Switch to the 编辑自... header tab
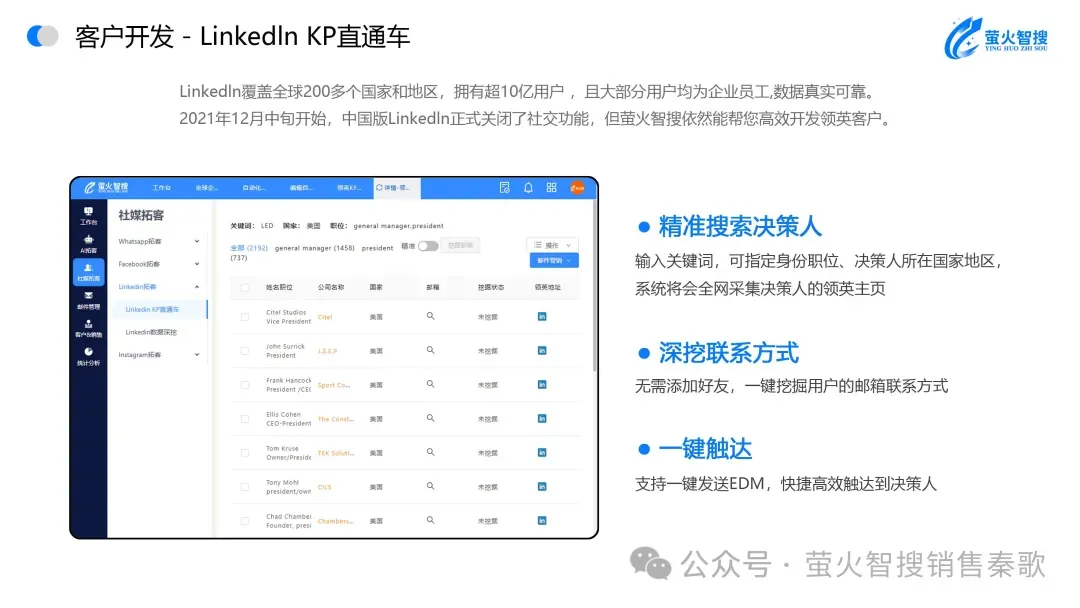 [x=300, y=188]
